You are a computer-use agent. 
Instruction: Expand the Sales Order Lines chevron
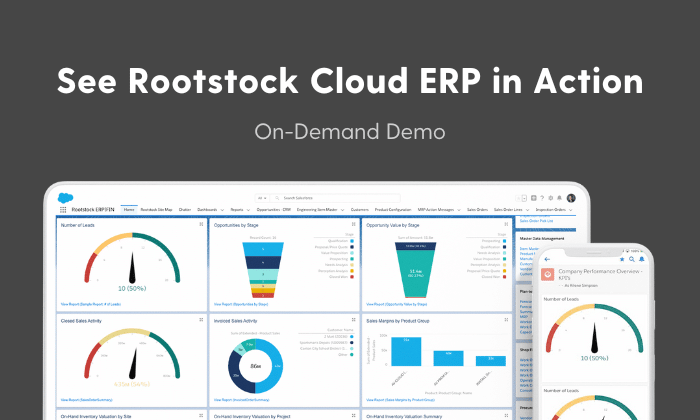click(527, 210)
